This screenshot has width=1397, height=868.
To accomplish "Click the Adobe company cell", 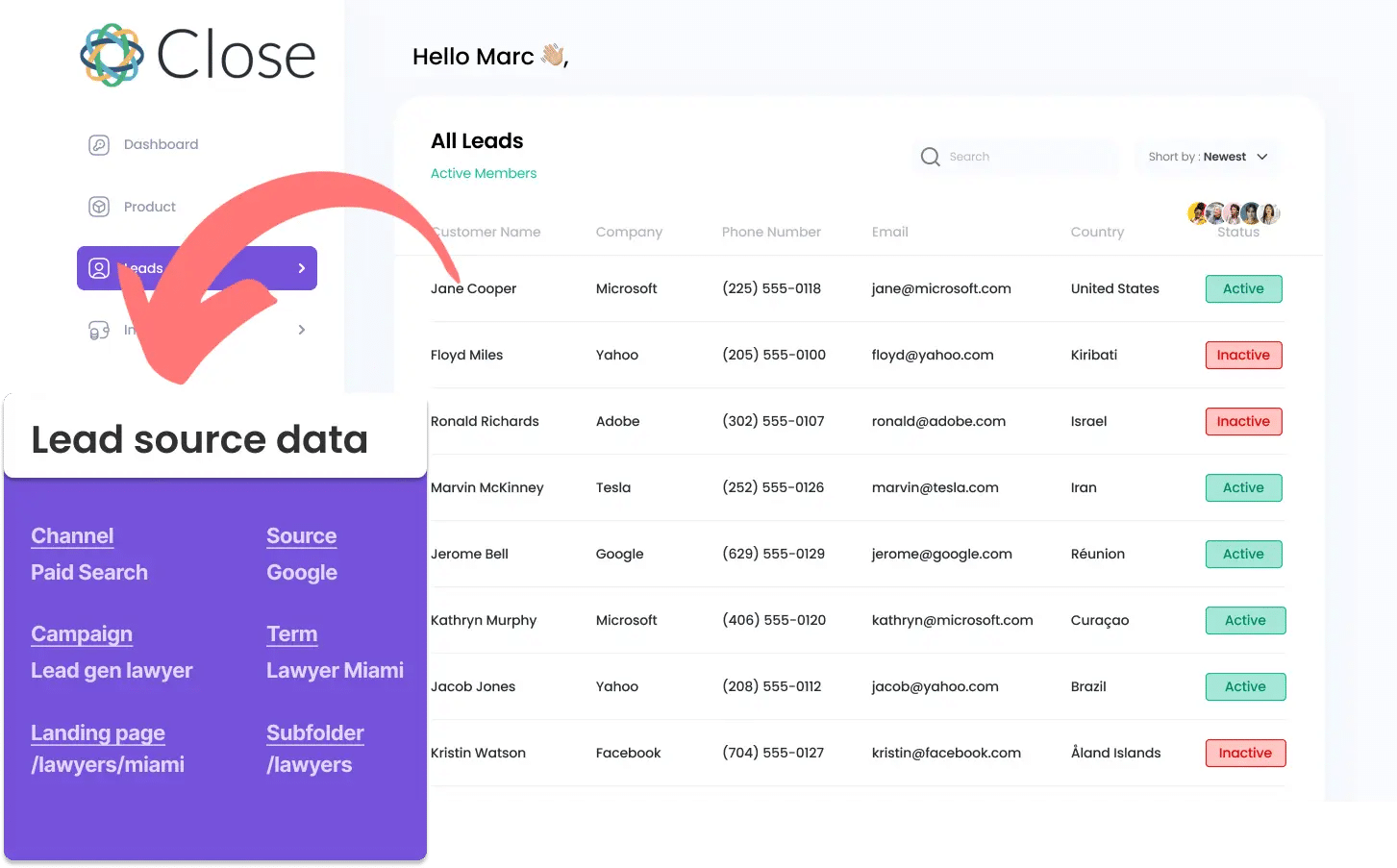I will point(617,421).
